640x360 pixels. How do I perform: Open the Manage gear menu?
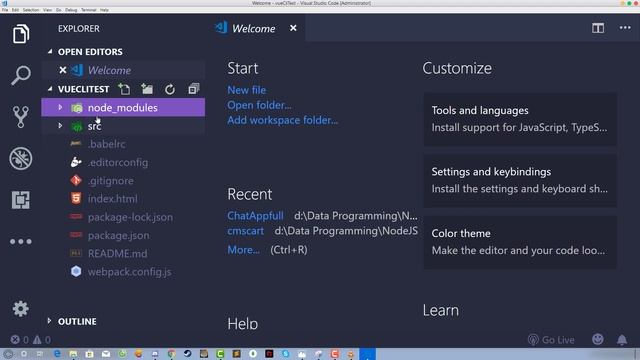(x=21, y=309)
